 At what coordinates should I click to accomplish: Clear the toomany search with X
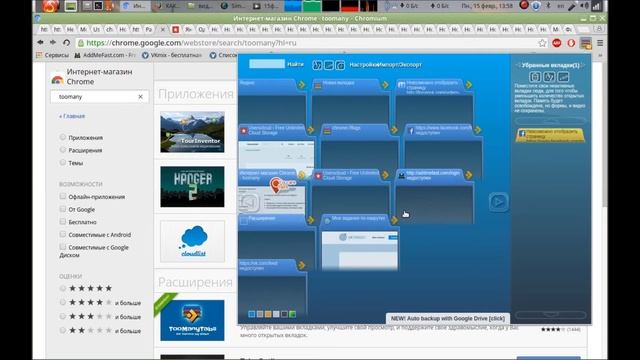tap(140, 97)
